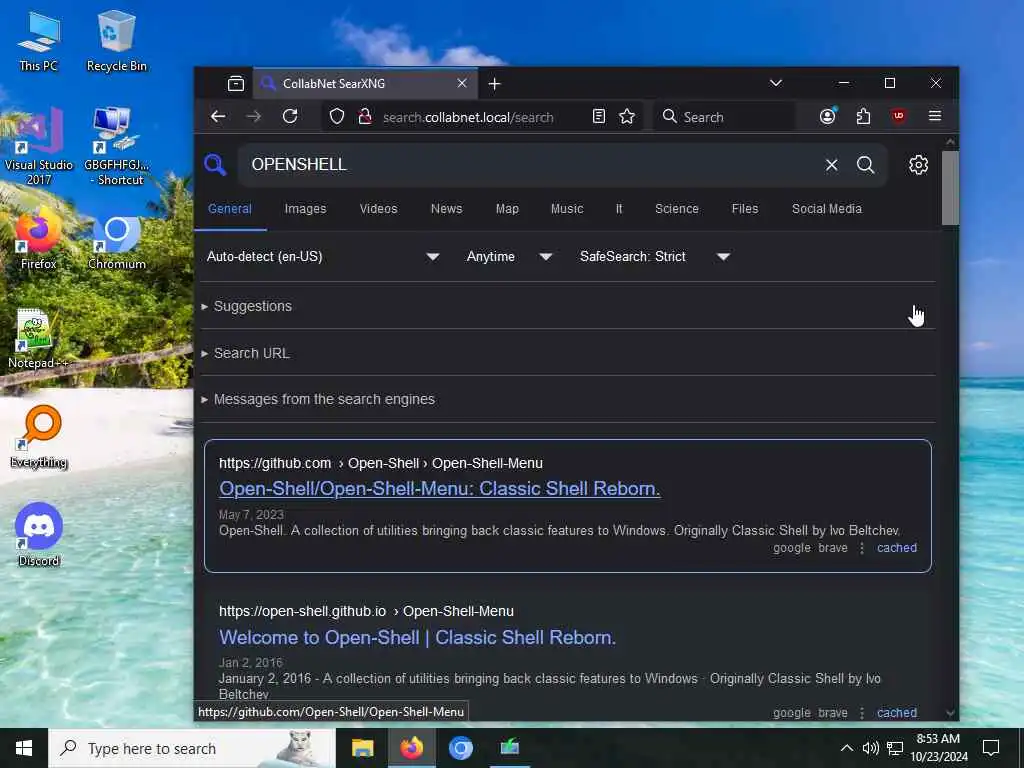Open Firefox account profile icon
The image size is (1024, 768).
coord(827,116)
